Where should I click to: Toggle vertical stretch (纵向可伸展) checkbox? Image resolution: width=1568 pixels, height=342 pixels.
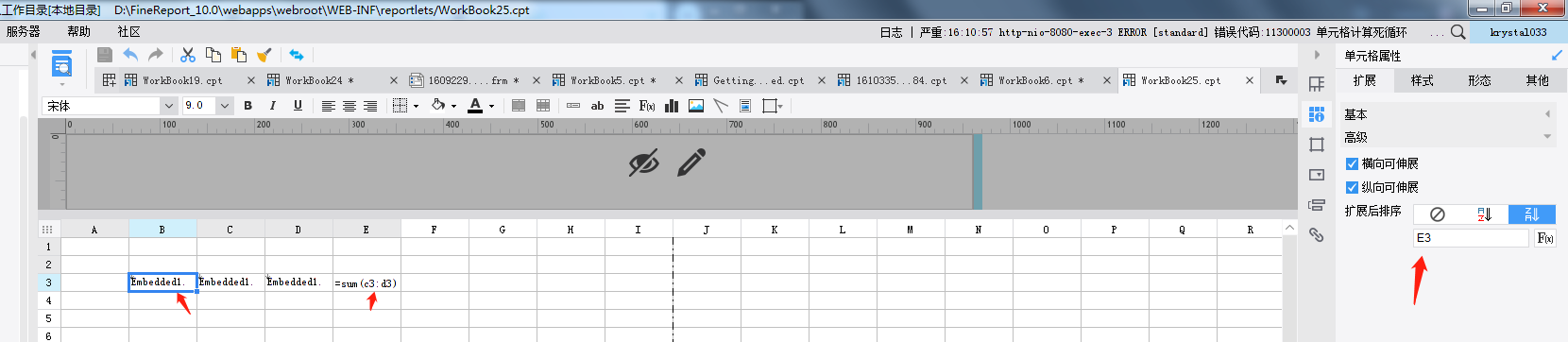1352,187
